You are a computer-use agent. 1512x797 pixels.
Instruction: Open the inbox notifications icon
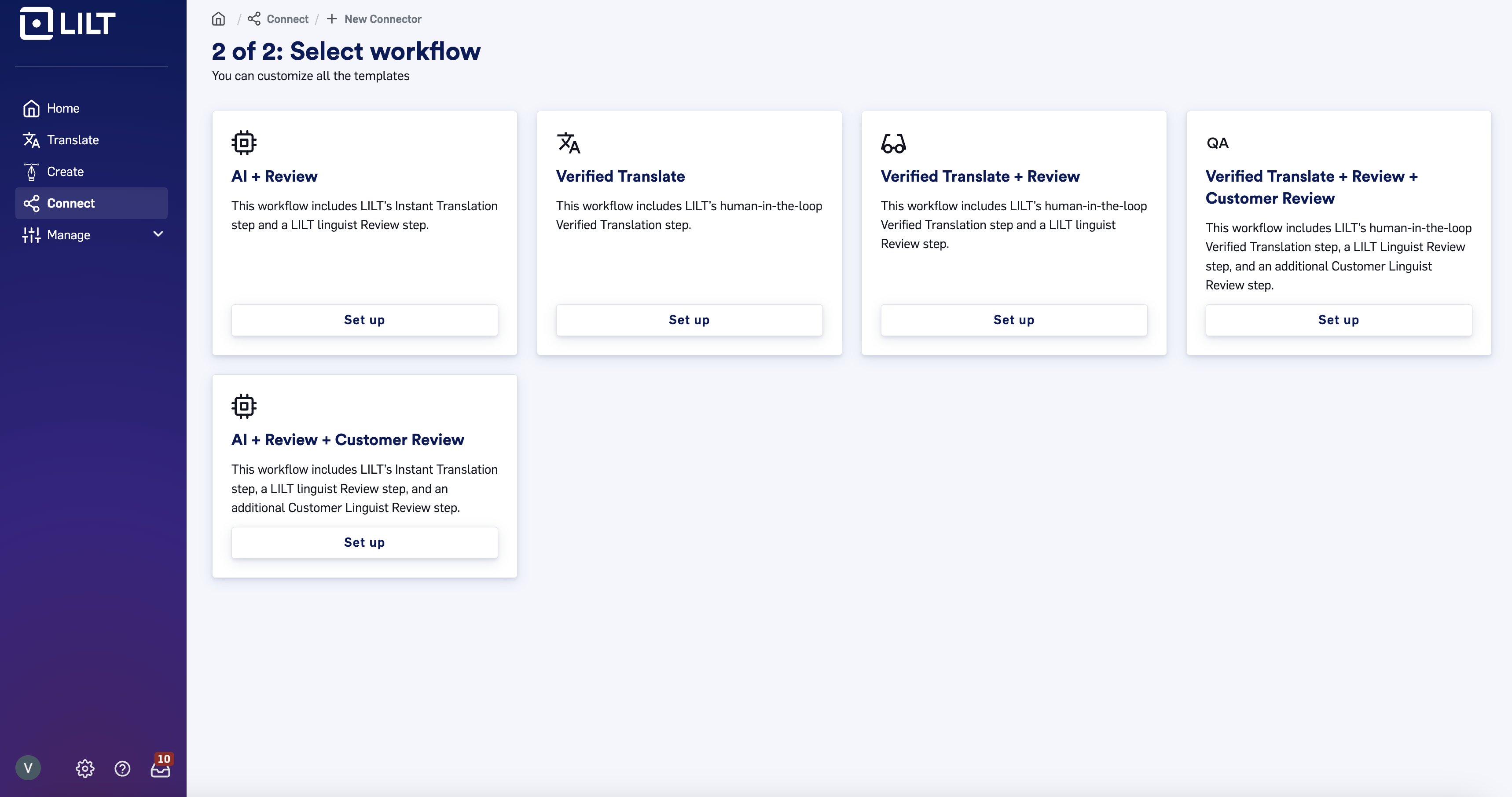(x=160, y=771)
